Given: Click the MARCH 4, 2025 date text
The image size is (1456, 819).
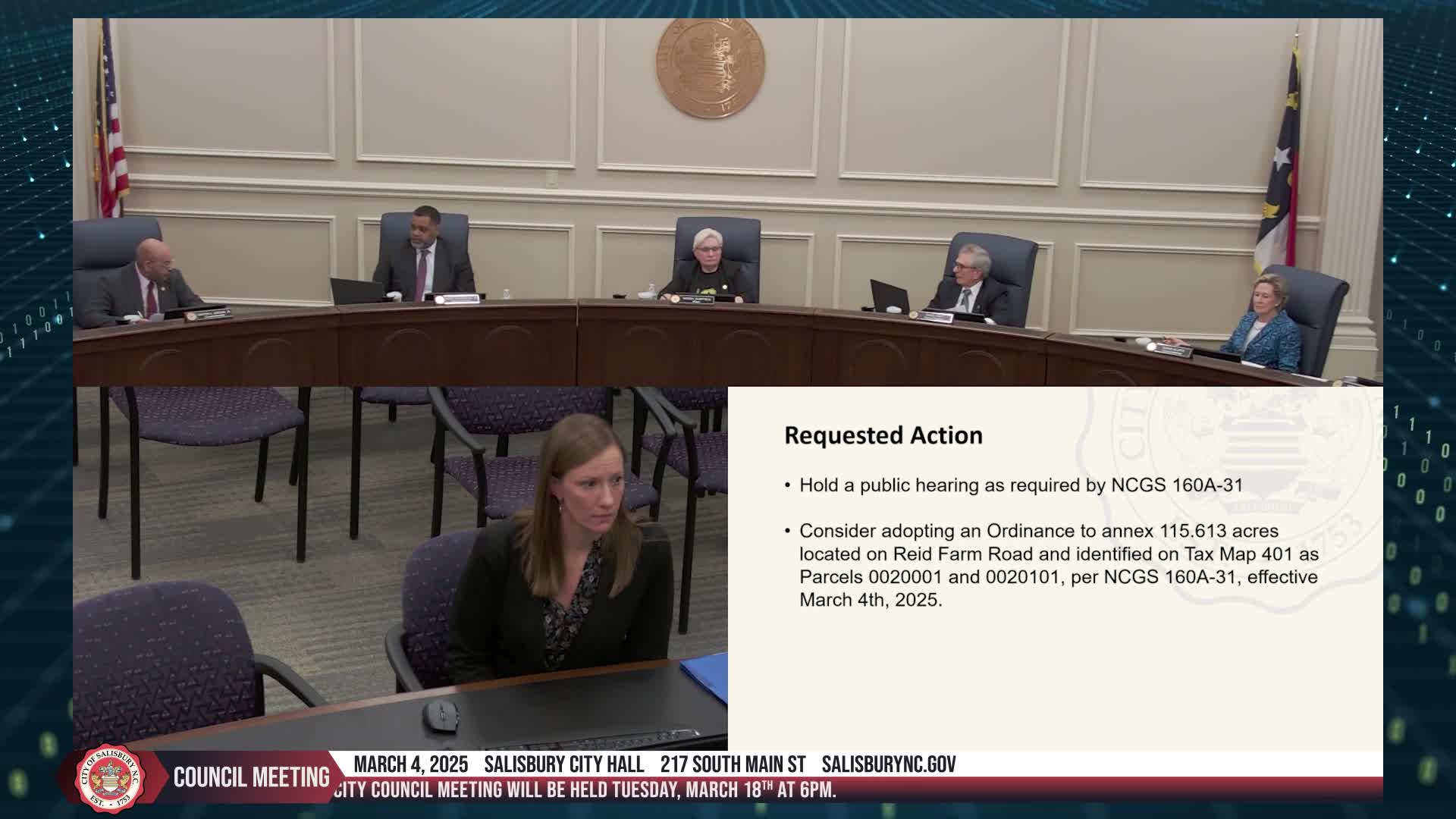Looking at the screenshot, I should click(x=411, y=764).
